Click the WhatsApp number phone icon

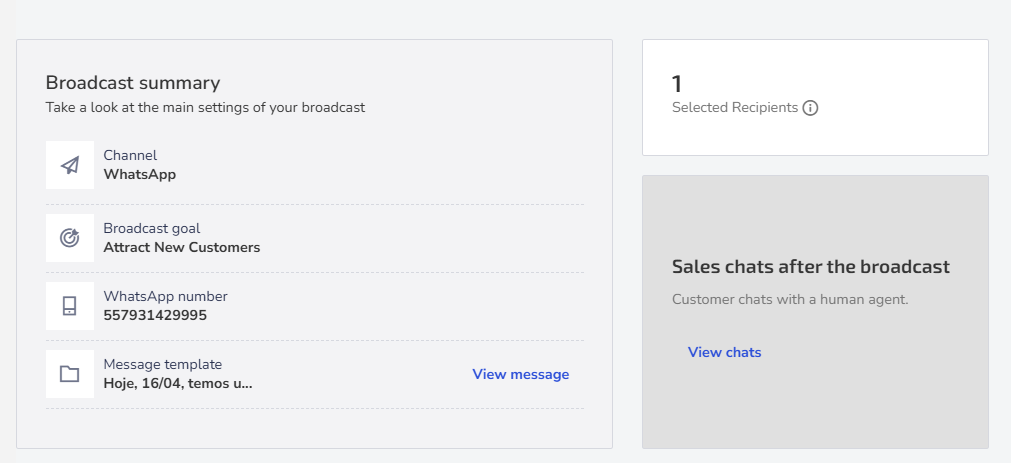[69, 306]
